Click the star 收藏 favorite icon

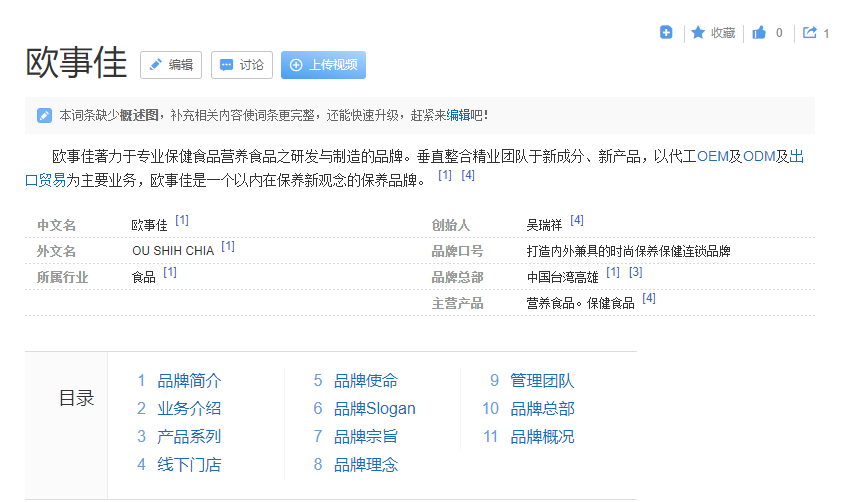[698, 33]
